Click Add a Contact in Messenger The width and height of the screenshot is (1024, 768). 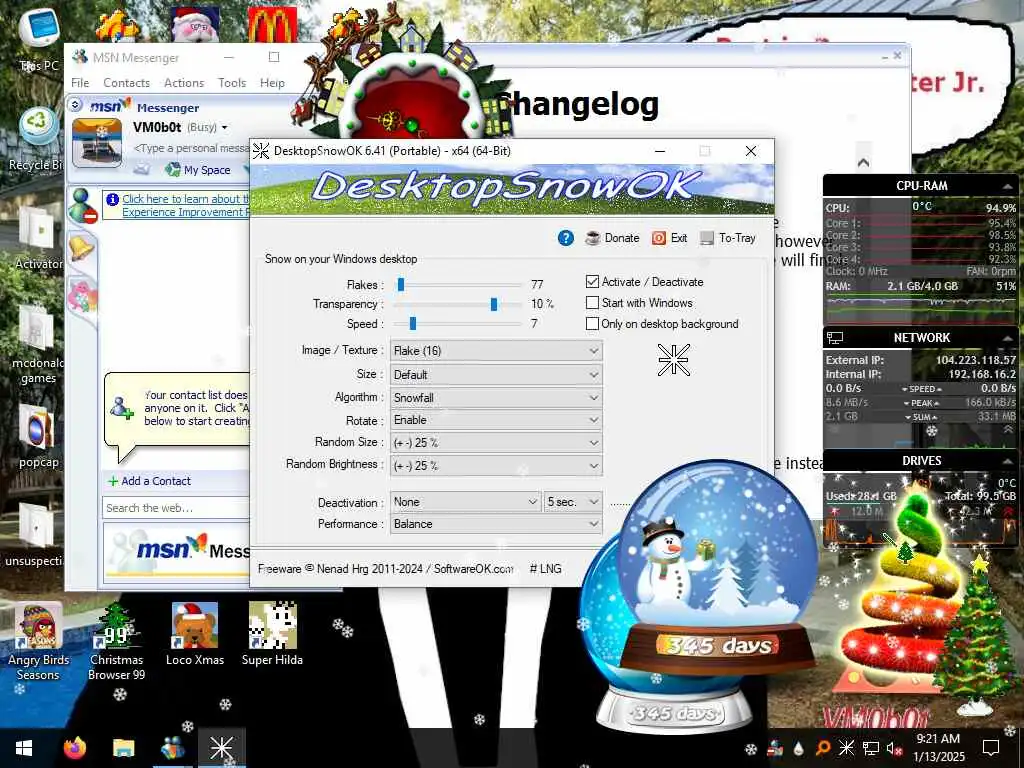pyautogui.click(x=149, y=481)
